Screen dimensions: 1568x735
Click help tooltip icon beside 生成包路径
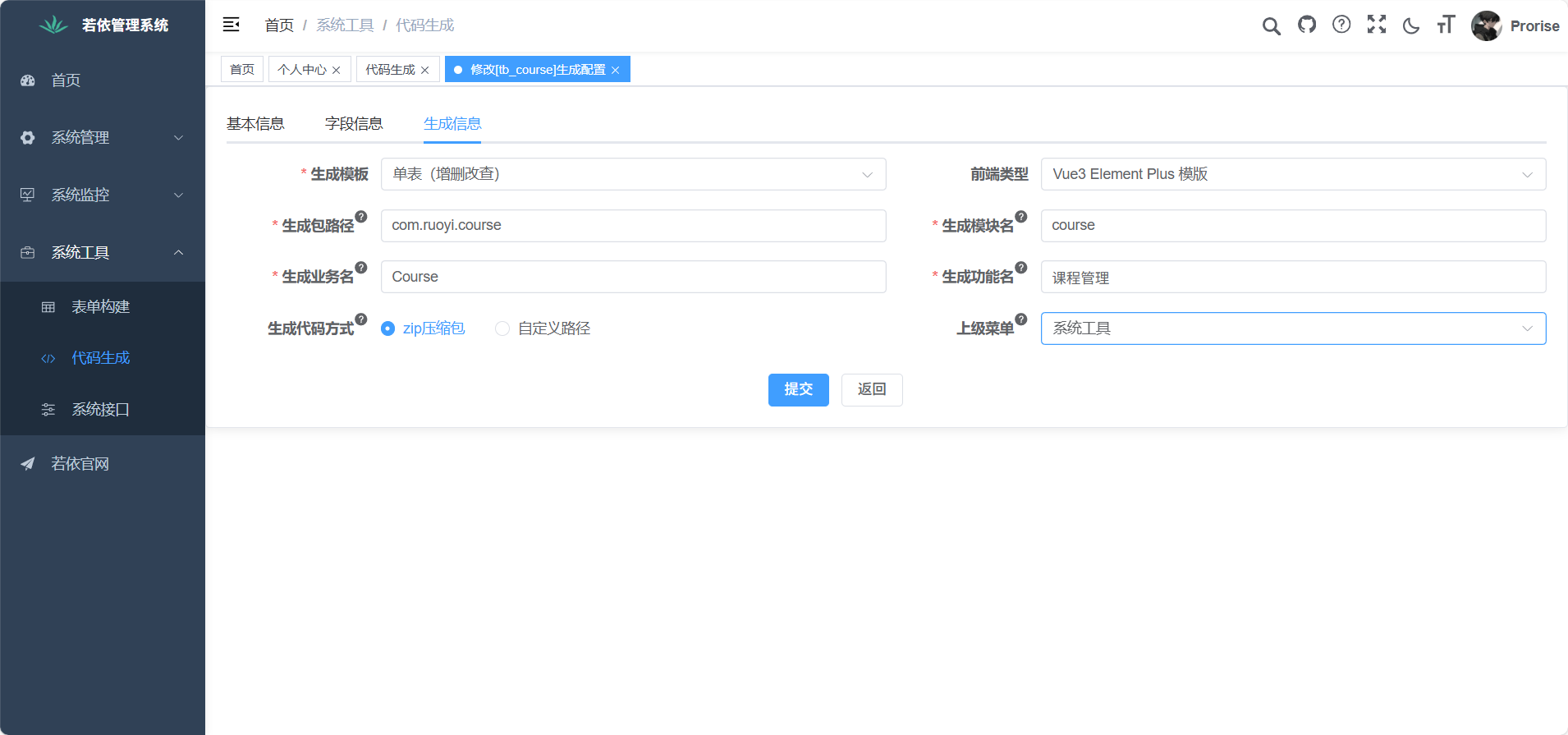[361, 217]
